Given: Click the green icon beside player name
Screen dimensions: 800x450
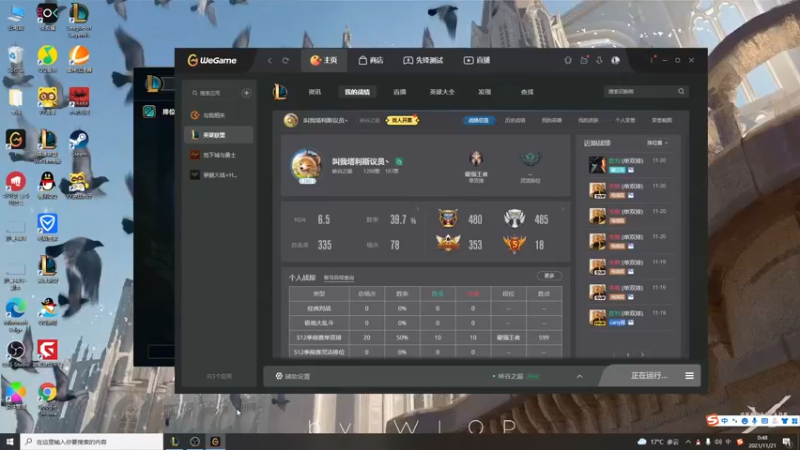Looking at the screenshot, I should point(399,162).
